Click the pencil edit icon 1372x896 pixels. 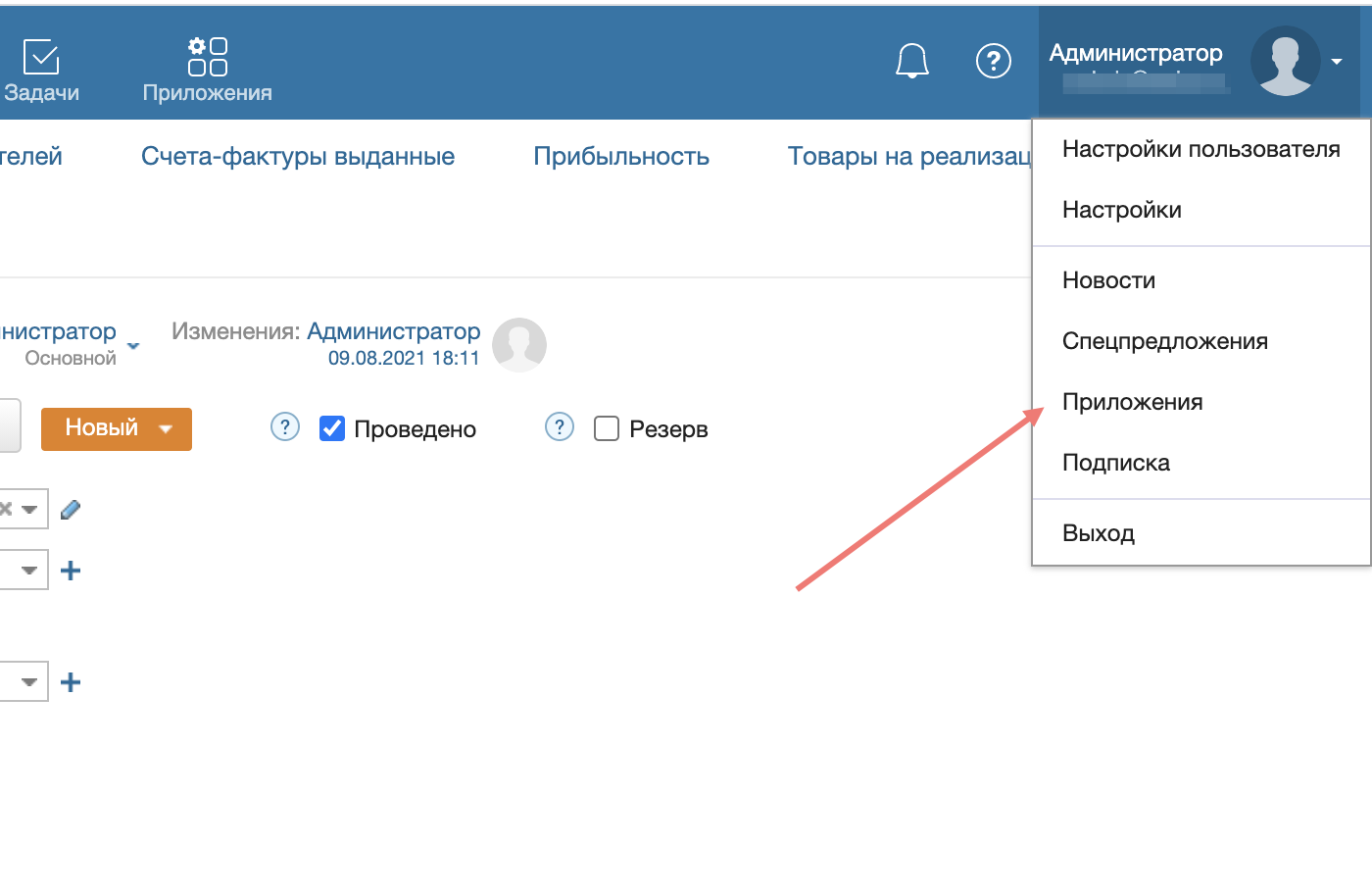pos(71,509)
